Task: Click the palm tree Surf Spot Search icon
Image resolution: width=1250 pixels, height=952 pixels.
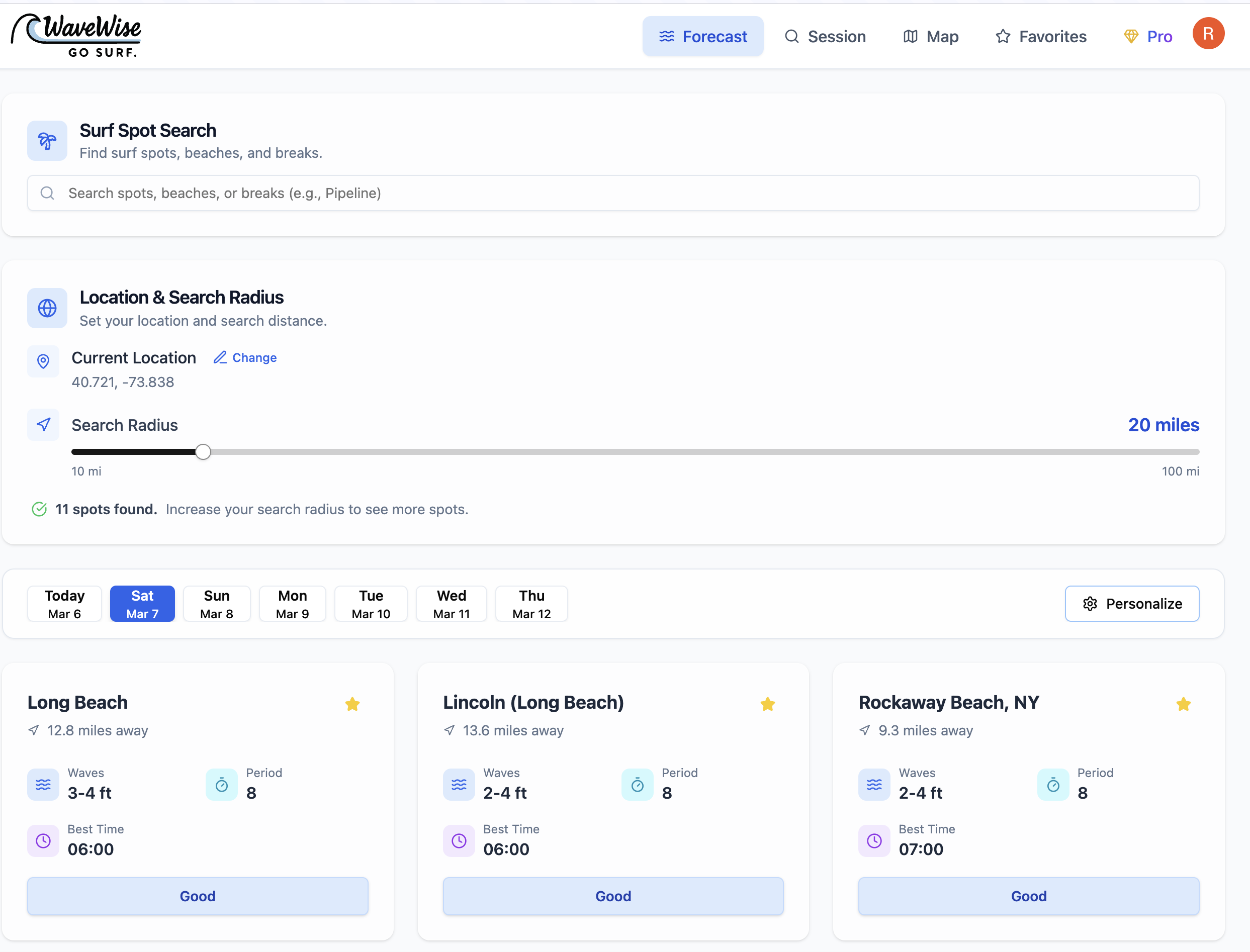Action: (x=47, y=141)
